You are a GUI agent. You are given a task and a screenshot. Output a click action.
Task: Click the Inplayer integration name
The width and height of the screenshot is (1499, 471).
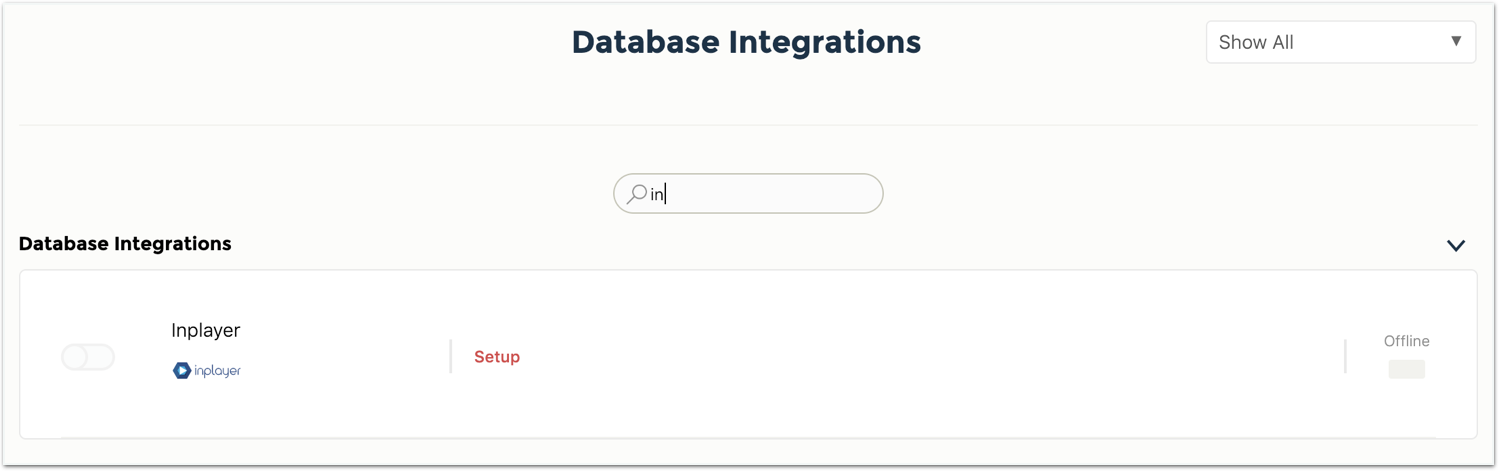[x=206, y=330]
